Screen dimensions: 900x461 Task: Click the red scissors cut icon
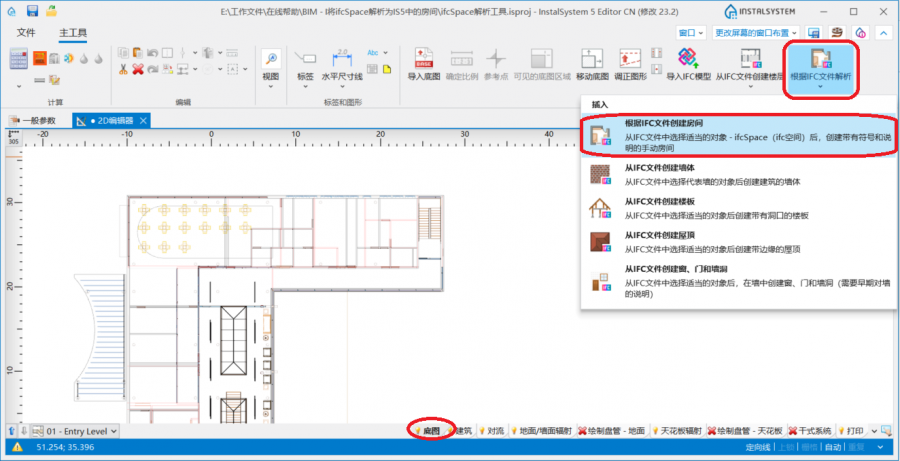(122, 69)
